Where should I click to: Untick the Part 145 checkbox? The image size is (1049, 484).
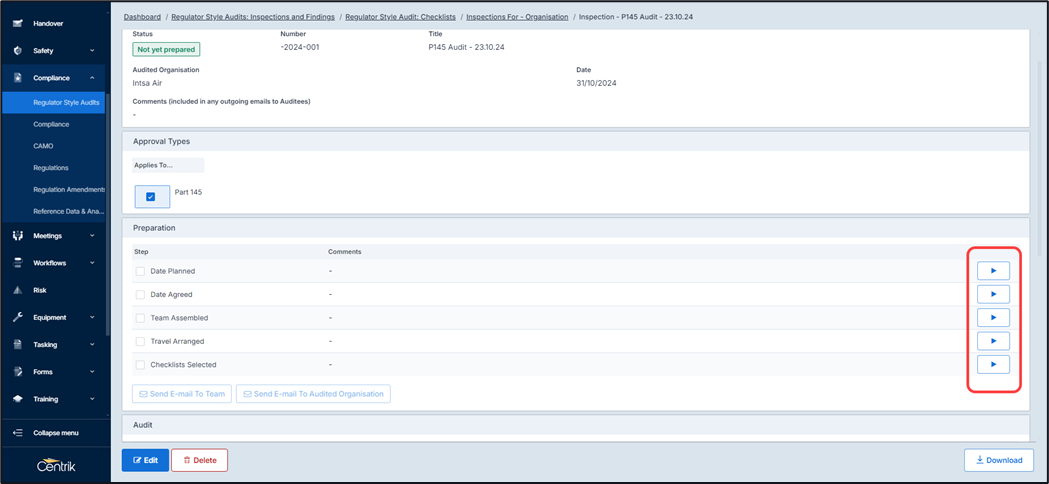(x=151, y=197)
